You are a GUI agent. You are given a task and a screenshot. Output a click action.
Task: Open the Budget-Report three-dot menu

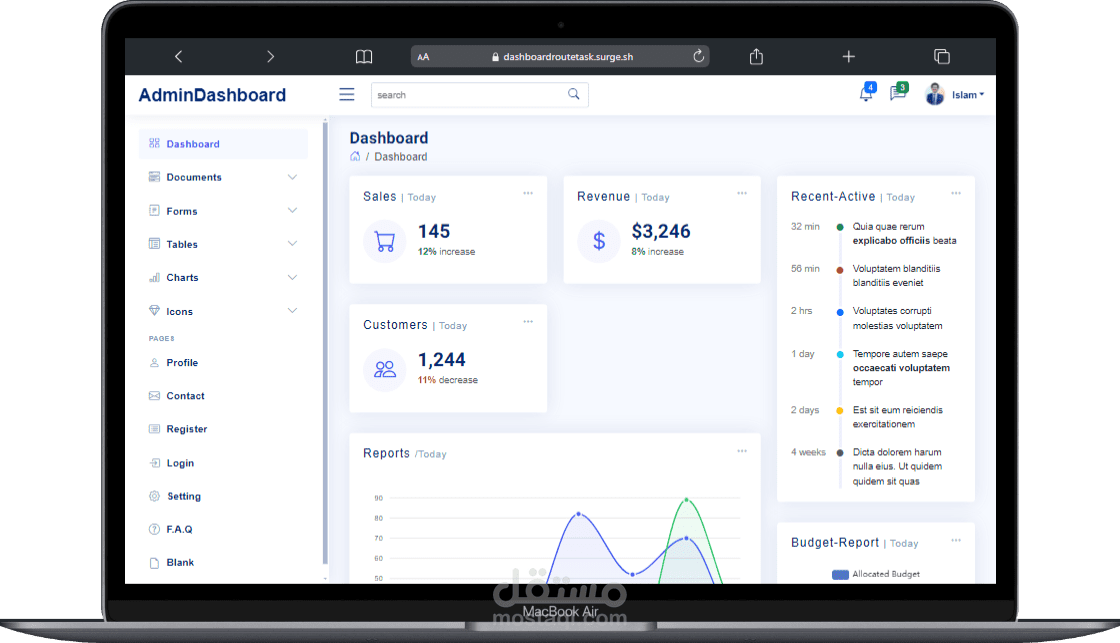[x=956, y=540]
